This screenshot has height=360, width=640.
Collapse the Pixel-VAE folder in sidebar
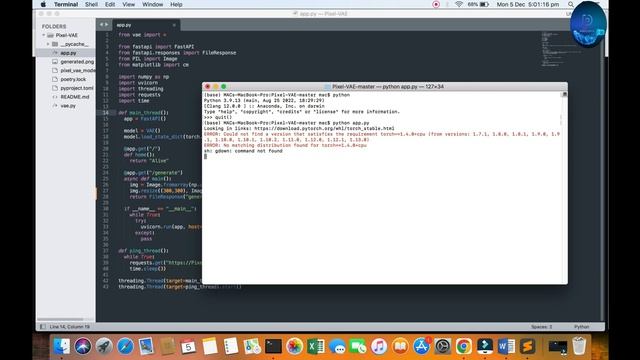point(44,36)
